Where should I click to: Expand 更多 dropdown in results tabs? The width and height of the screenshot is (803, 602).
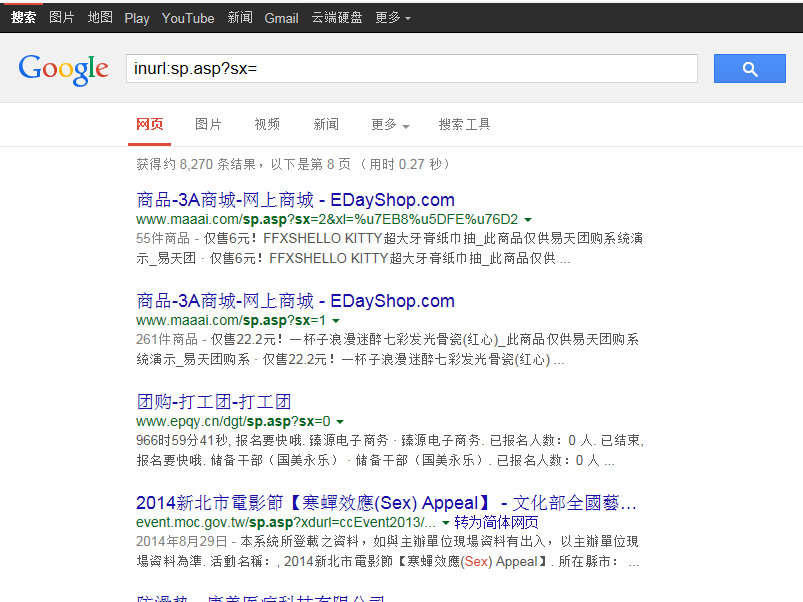tap(390, 124)
